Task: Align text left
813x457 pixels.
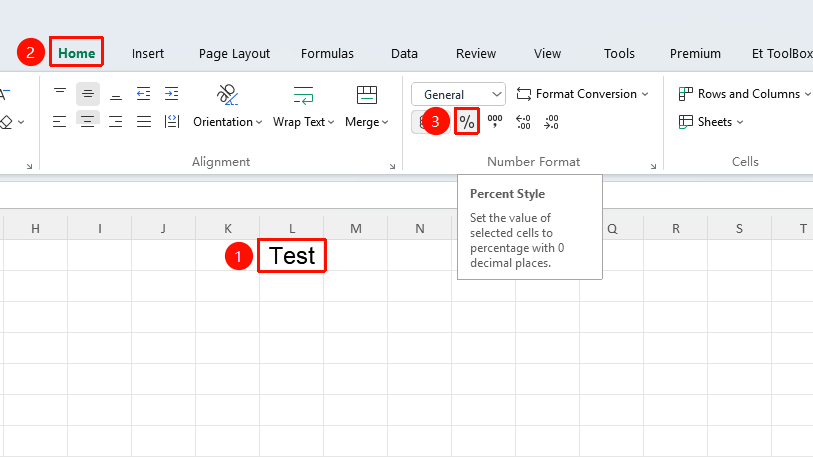Action: click(x=60, y=122)
